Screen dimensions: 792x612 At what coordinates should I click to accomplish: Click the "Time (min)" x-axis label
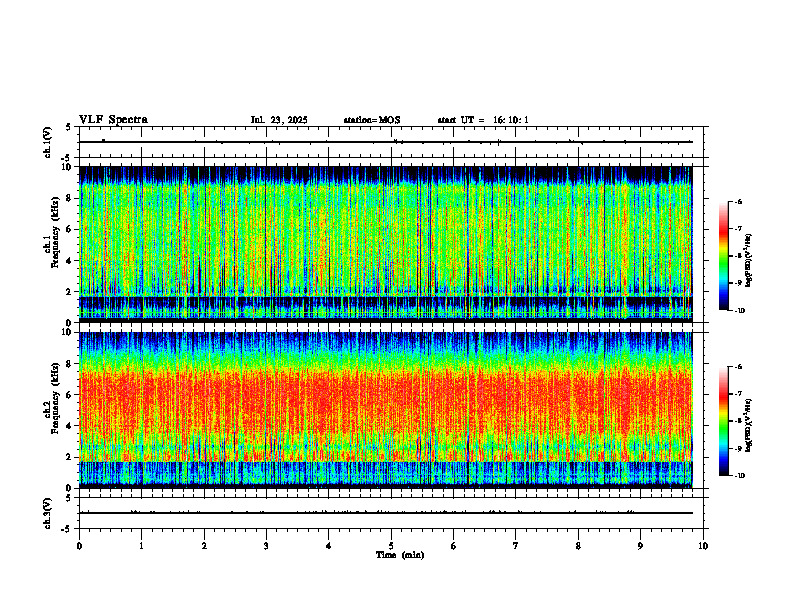400,555
